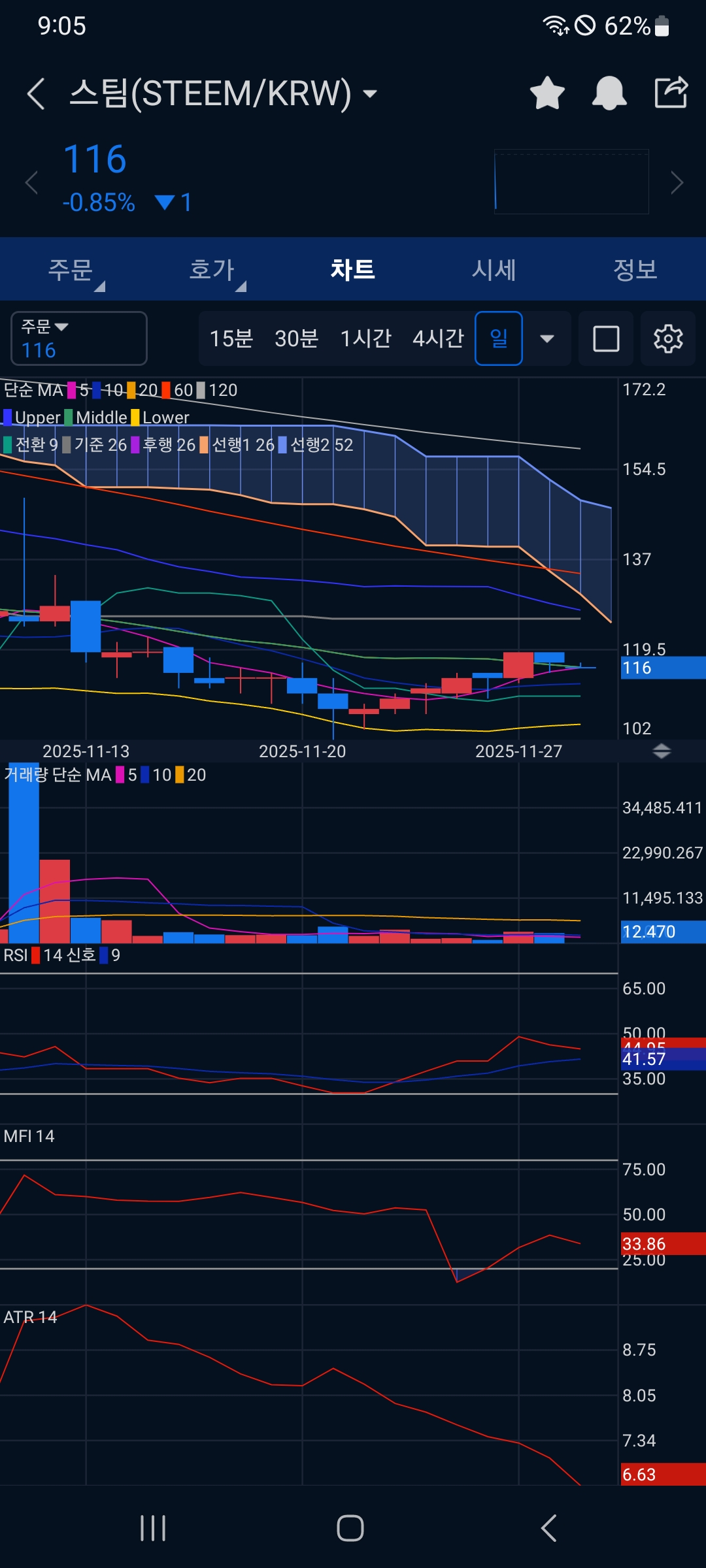Select the 1시간 interval
Screen dimensions: 706x1568
coord(365,338)
